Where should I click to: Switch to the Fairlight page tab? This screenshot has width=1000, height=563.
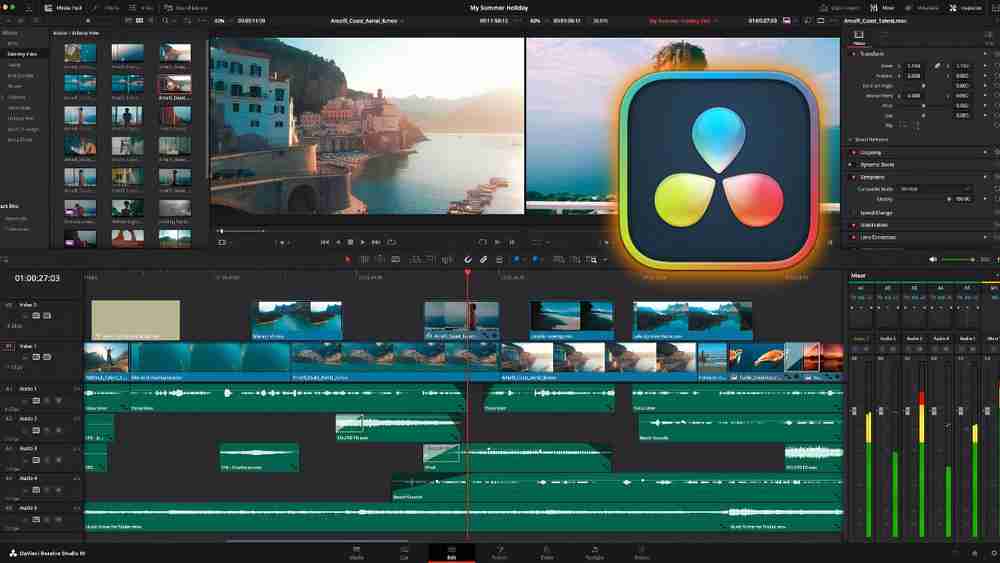594,552
